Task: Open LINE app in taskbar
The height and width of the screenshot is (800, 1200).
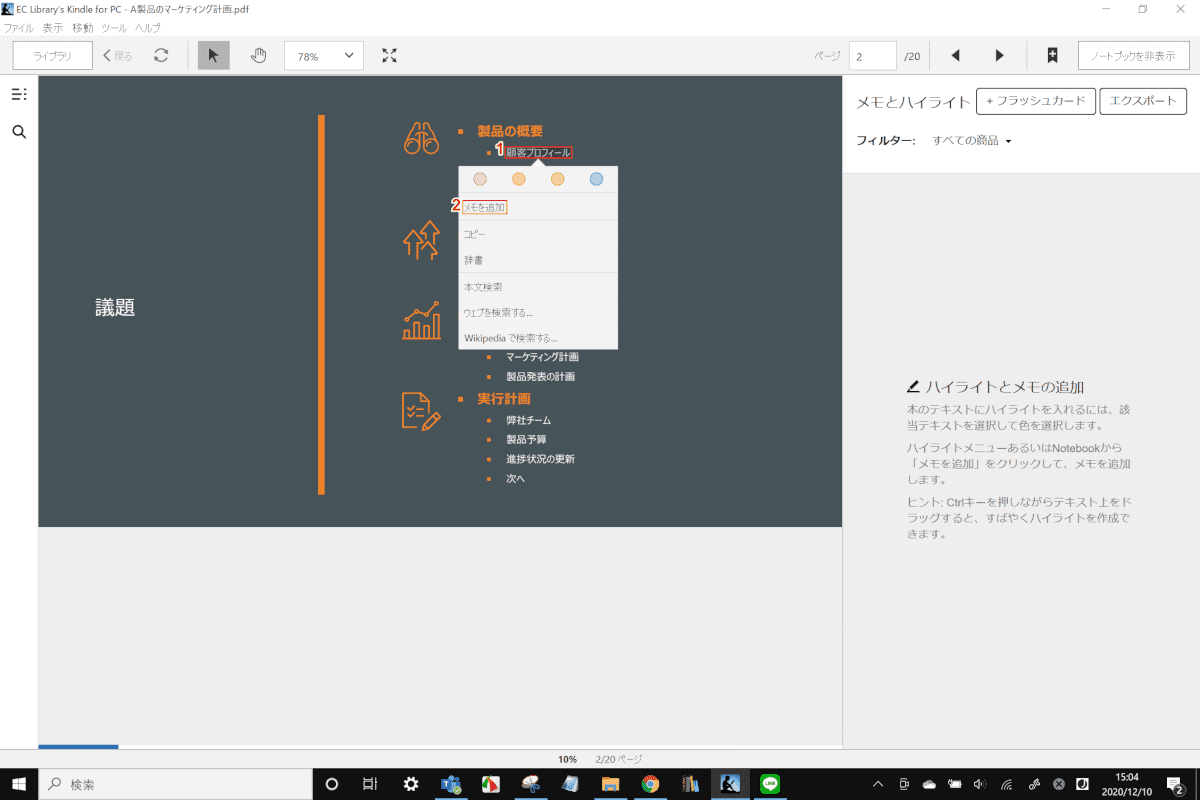Action: 770,784
